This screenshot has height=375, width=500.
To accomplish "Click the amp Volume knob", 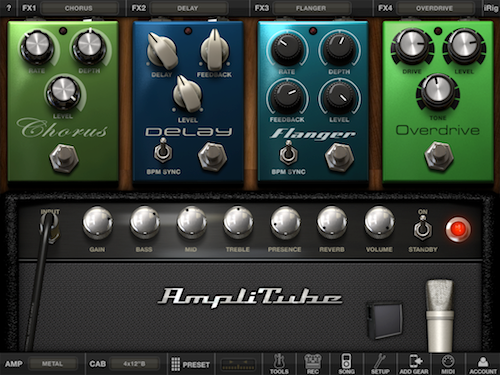I will point(379,223).
